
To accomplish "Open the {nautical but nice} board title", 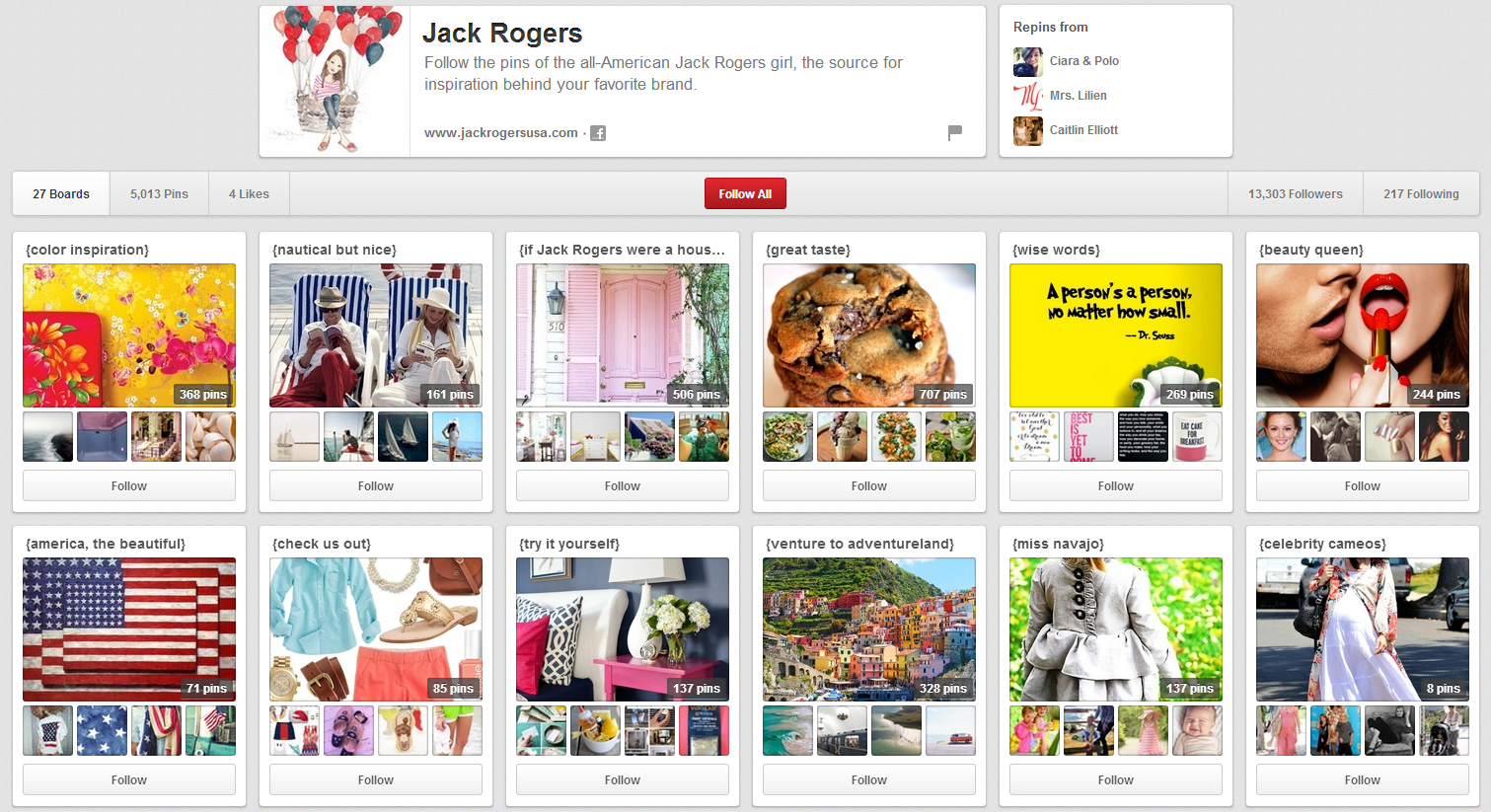I will coord(335,250).
